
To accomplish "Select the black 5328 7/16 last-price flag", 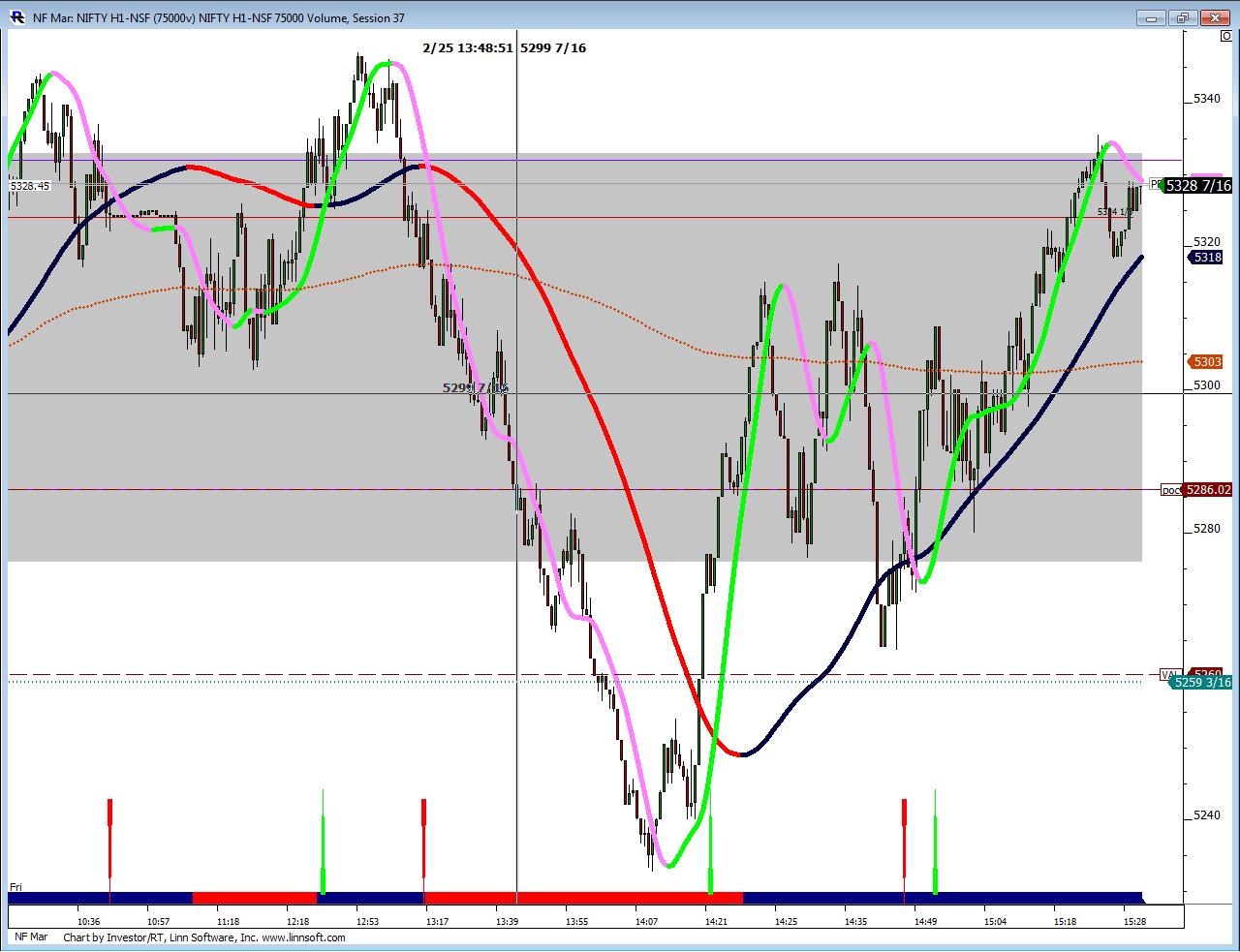I will pos(1199,186).
